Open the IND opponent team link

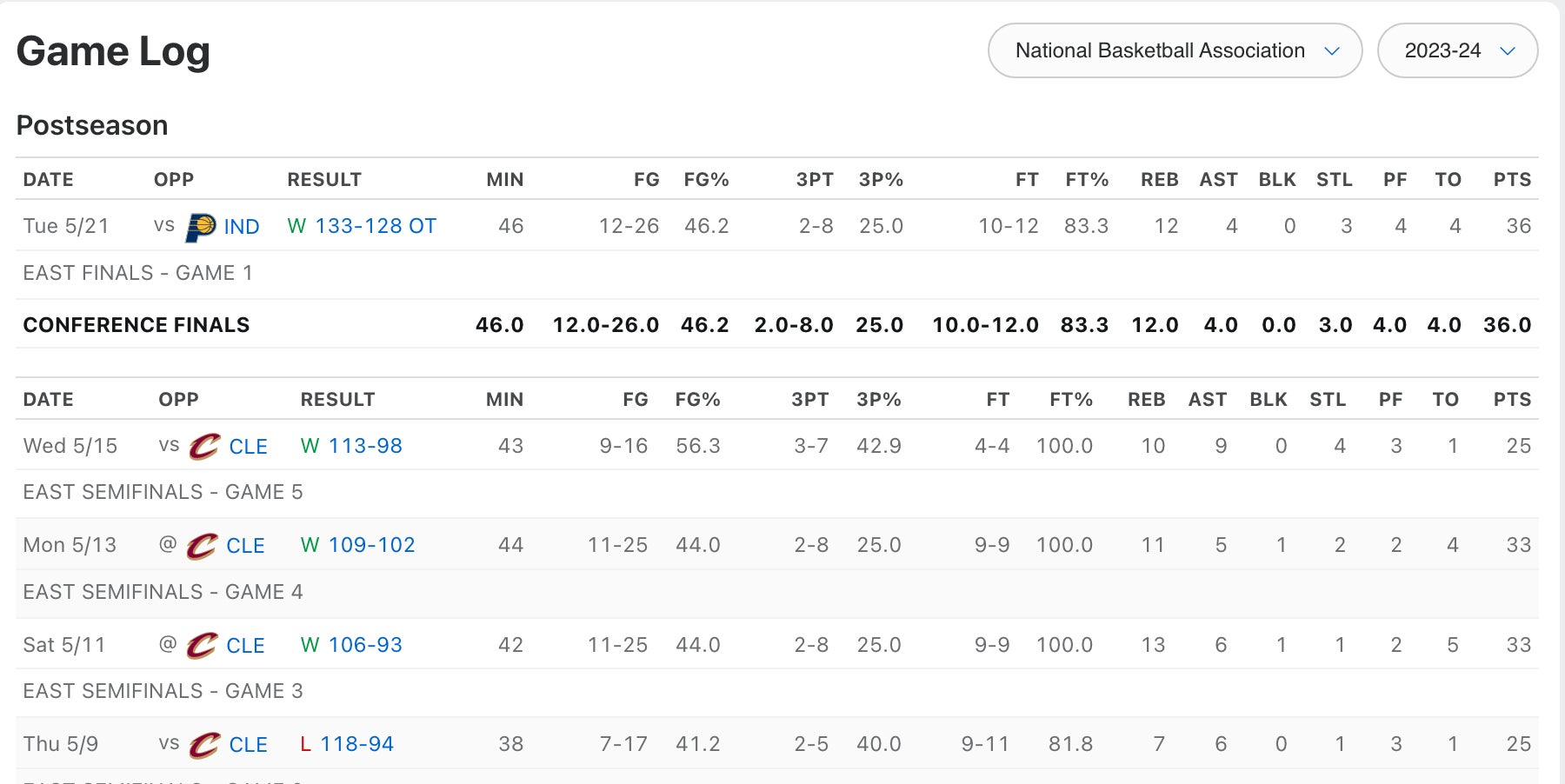tap(241, 227)
